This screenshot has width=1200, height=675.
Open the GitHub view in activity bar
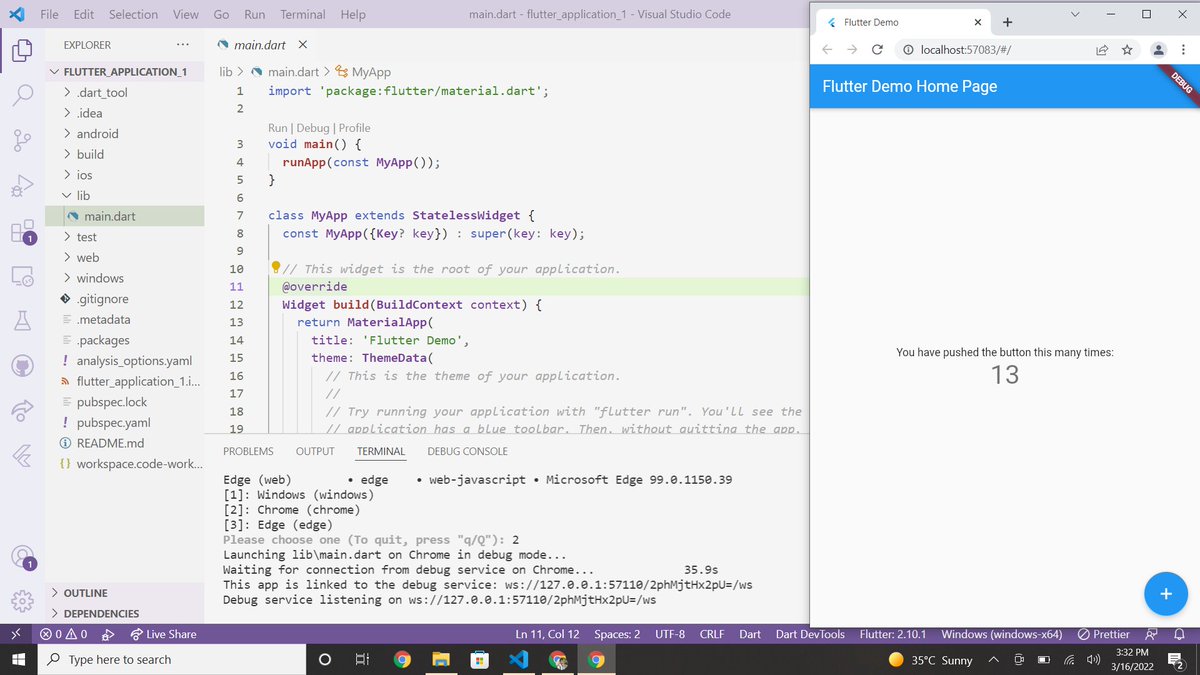coord(22,365)
